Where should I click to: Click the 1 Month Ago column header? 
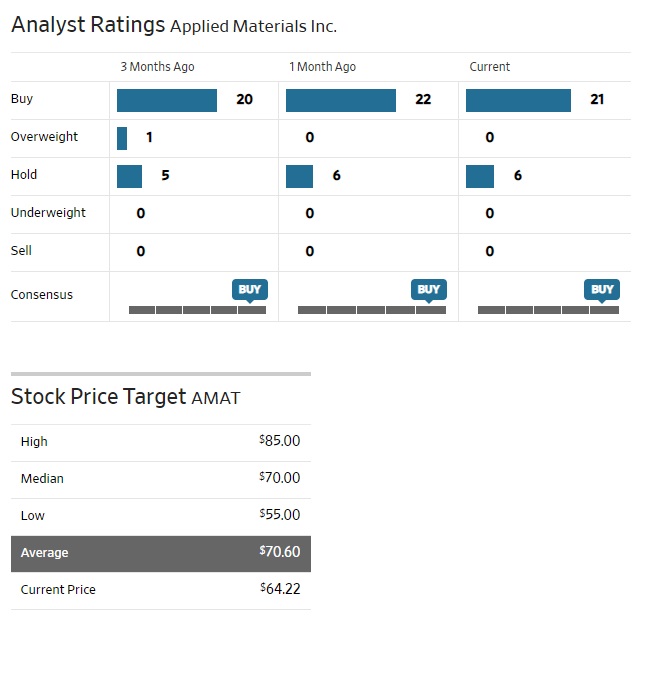coord(322,67)
